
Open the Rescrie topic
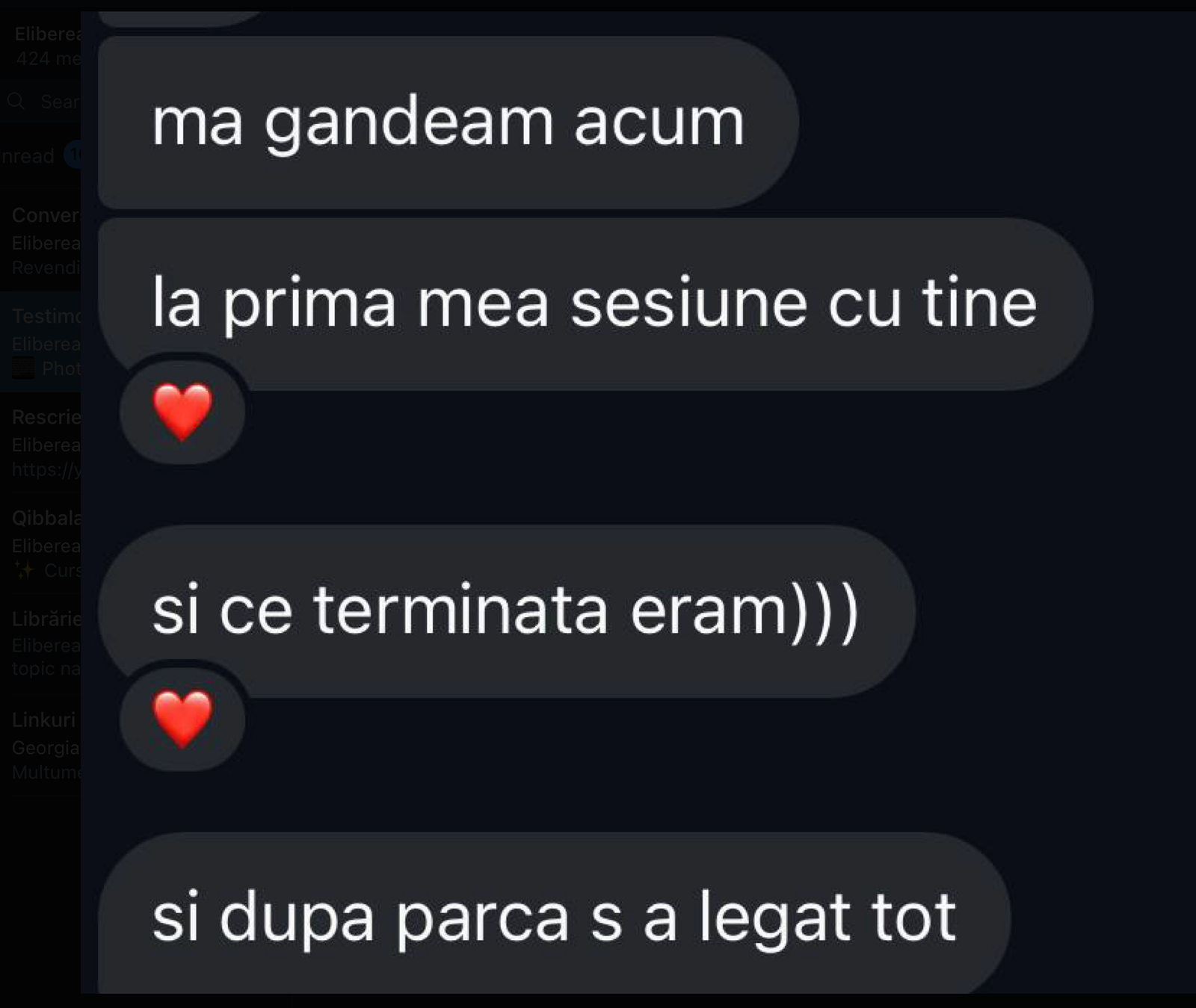tap(40, 443)
